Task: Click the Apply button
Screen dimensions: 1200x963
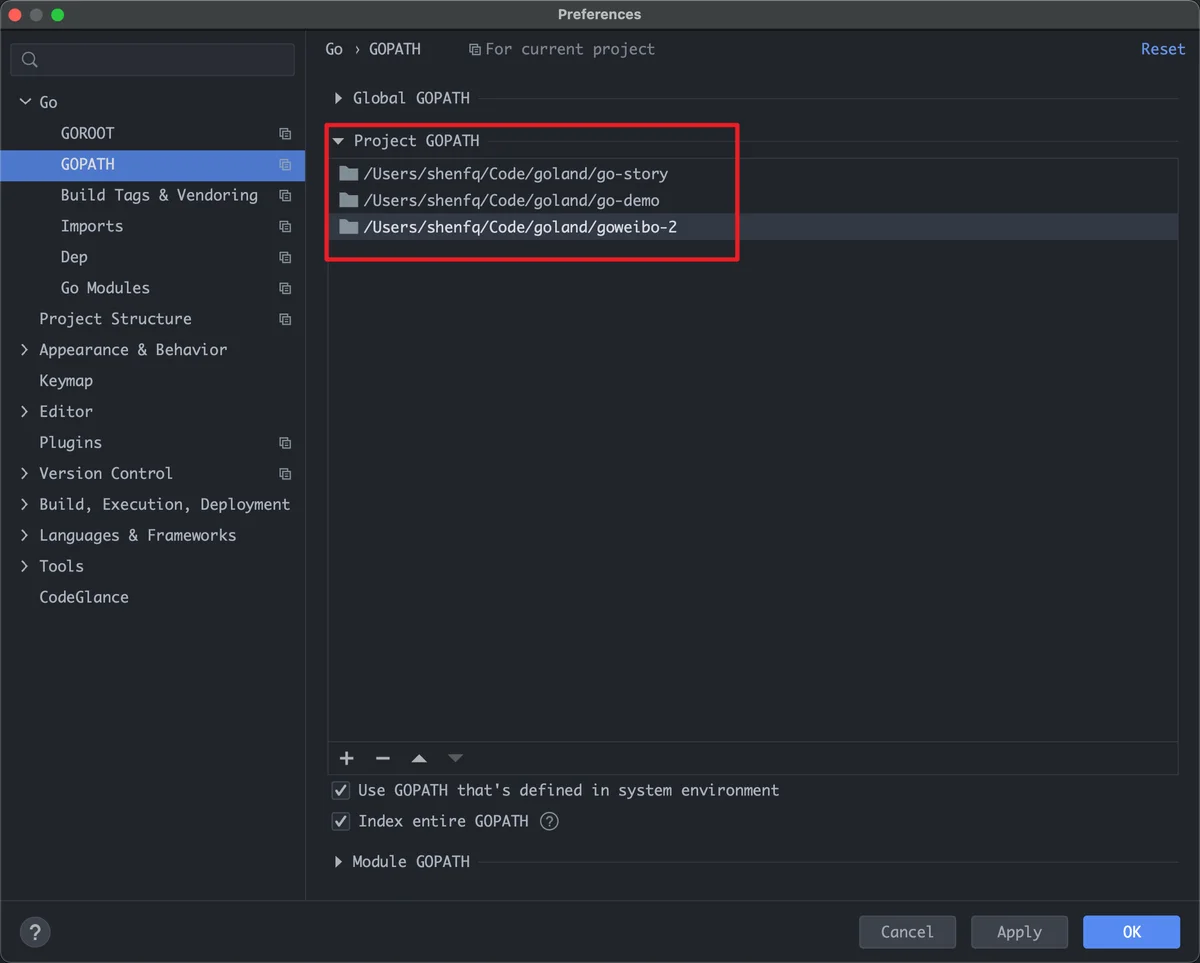Action: click(1019, 932)
